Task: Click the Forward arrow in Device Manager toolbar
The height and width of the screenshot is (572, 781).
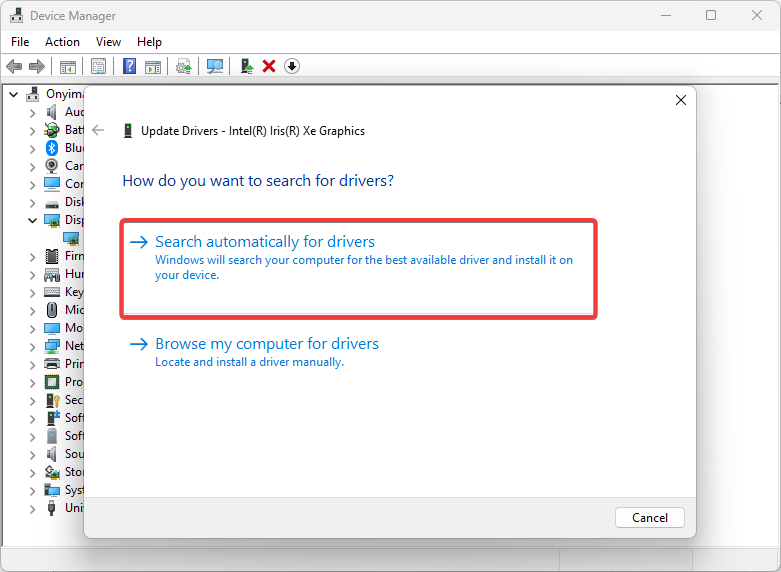Action: click(x=37, y=66)
